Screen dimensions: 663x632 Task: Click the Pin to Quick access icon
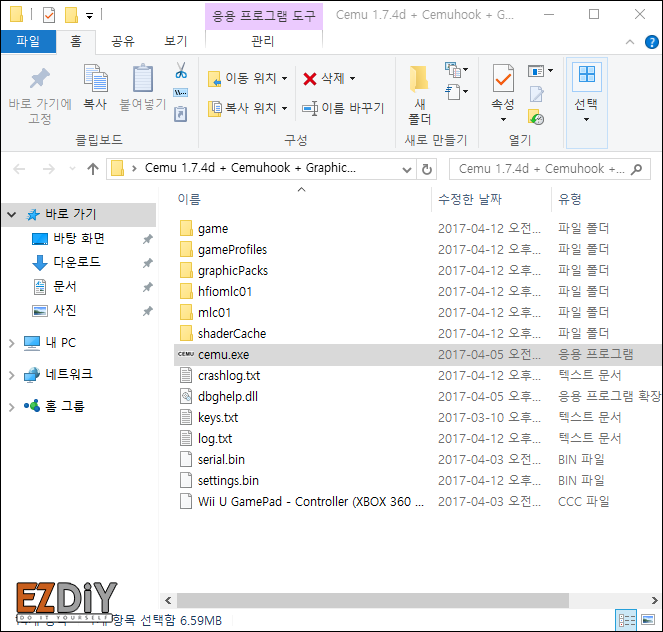click(x=40, y=79)
